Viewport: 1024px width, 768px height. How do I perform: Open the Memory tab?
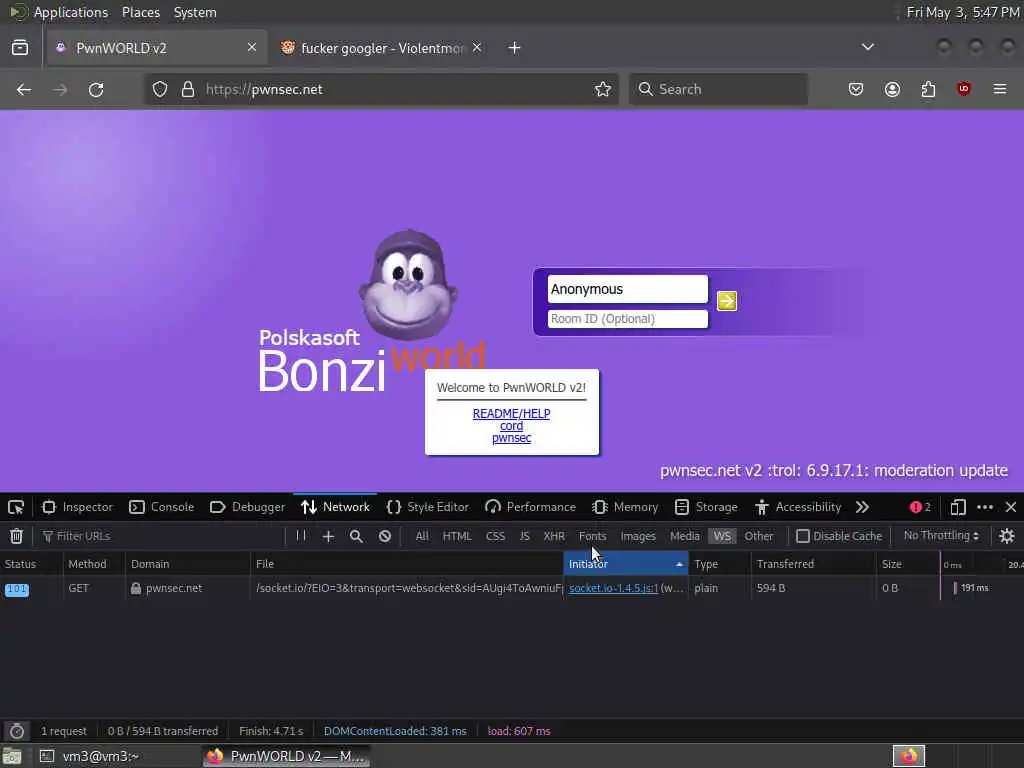tap(625, 507)
